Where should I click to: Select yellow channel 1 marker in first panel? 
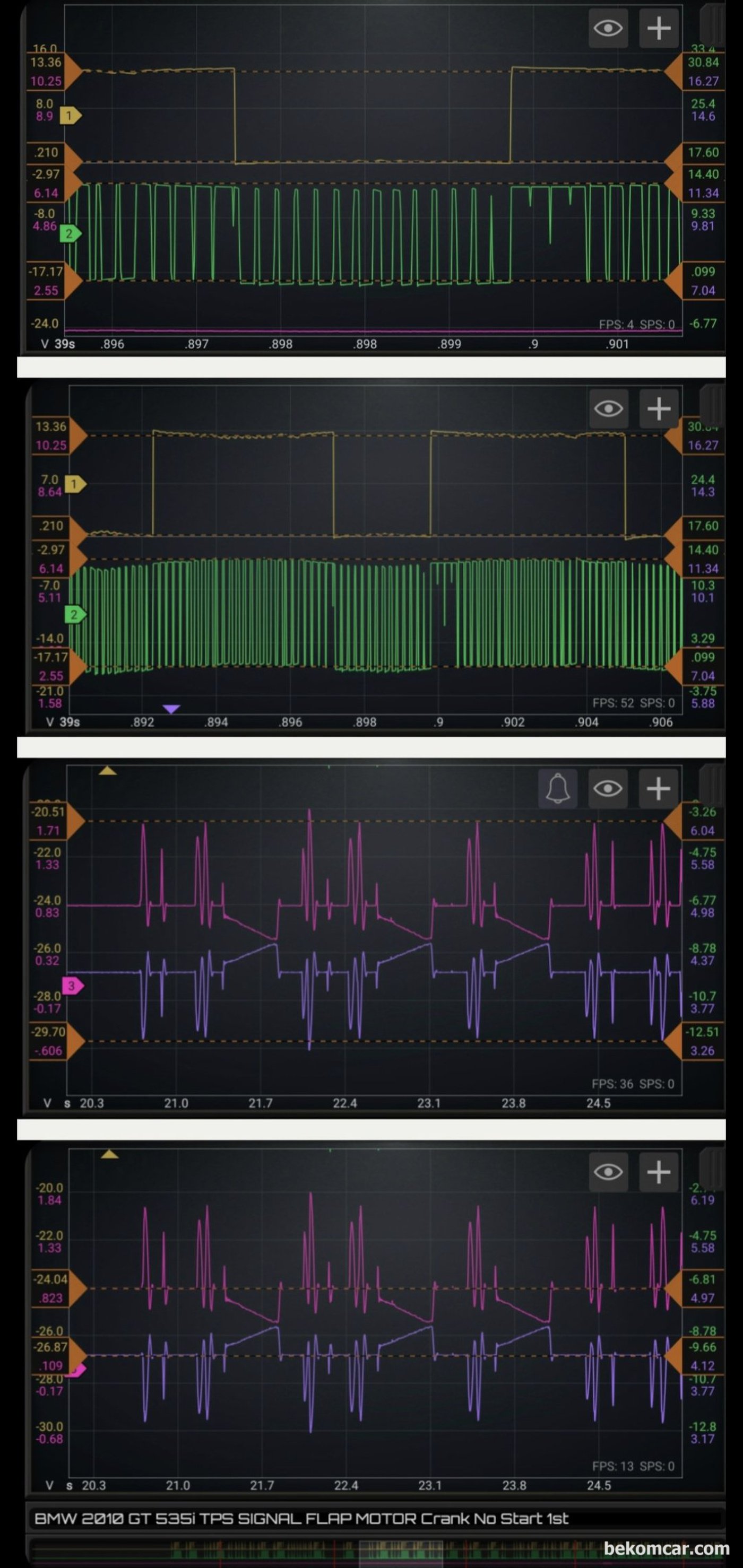click(70, 116)
